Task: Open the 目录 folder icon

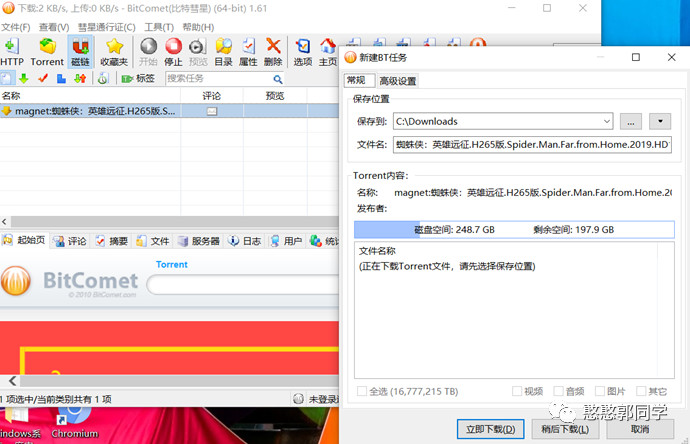Action: pos(224,52)
